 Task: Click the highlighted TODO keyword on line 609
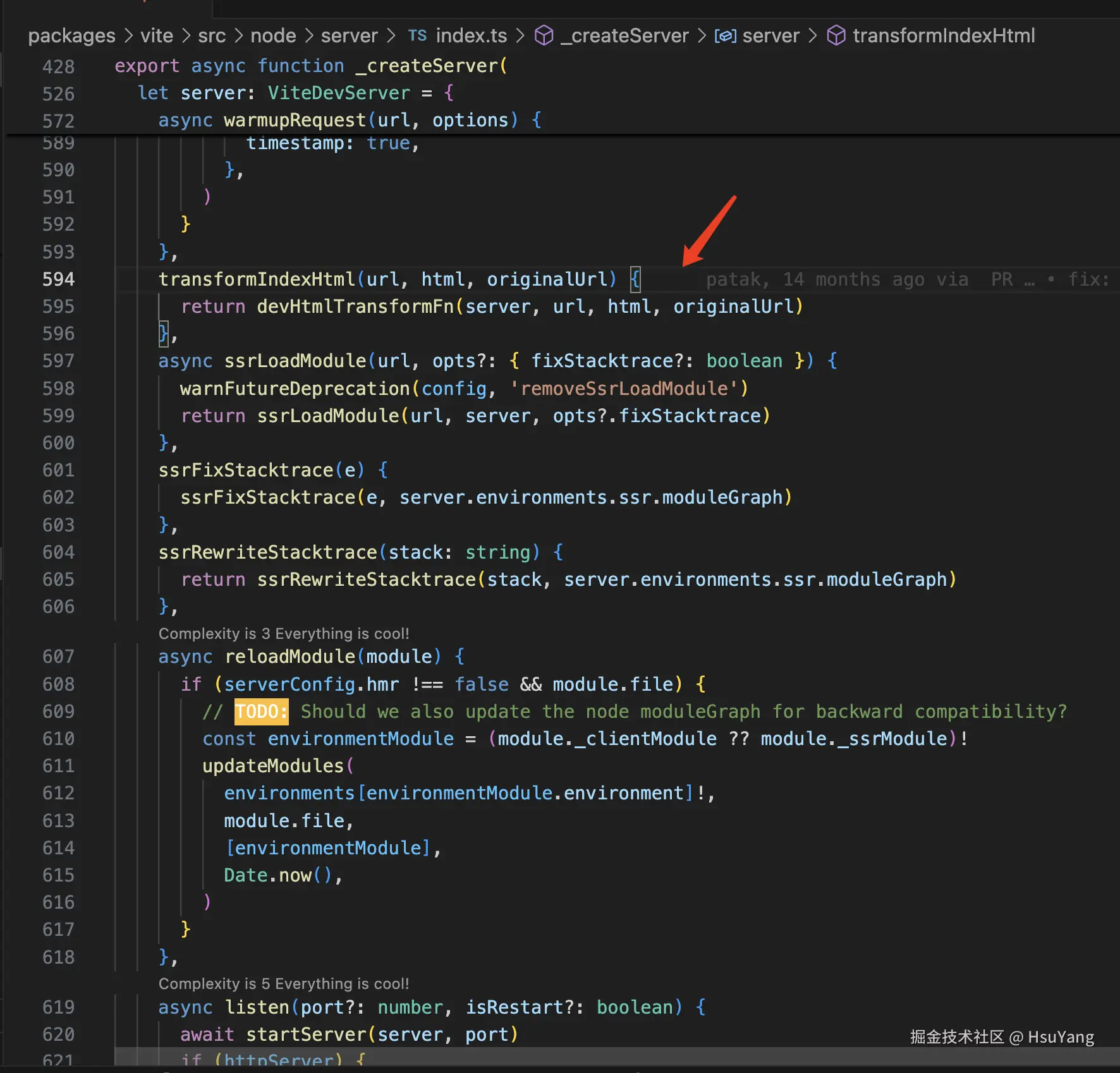261,712
